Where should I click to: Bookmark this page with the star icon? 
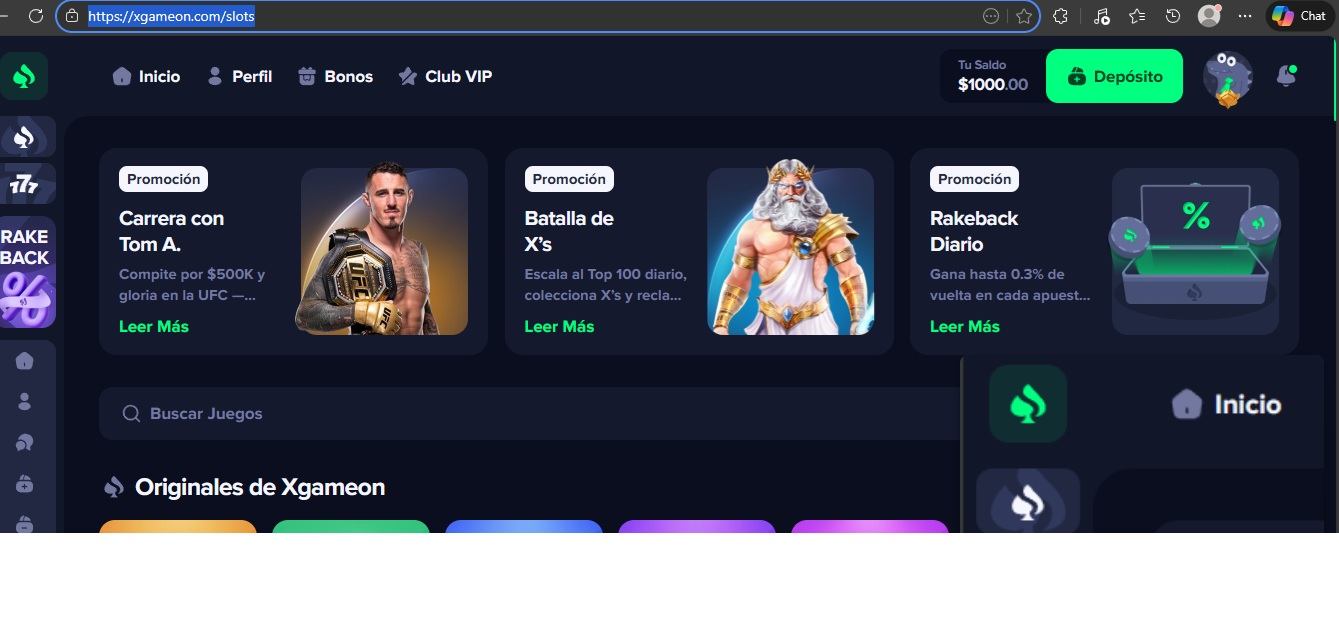click(1024, 16)
